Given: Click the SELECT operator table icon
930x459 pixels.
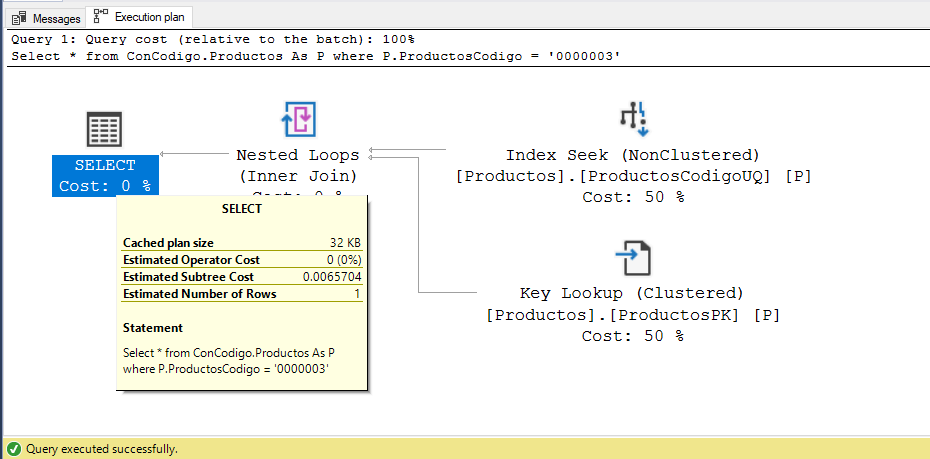Looking at the screenshot, I should [104, 129].
